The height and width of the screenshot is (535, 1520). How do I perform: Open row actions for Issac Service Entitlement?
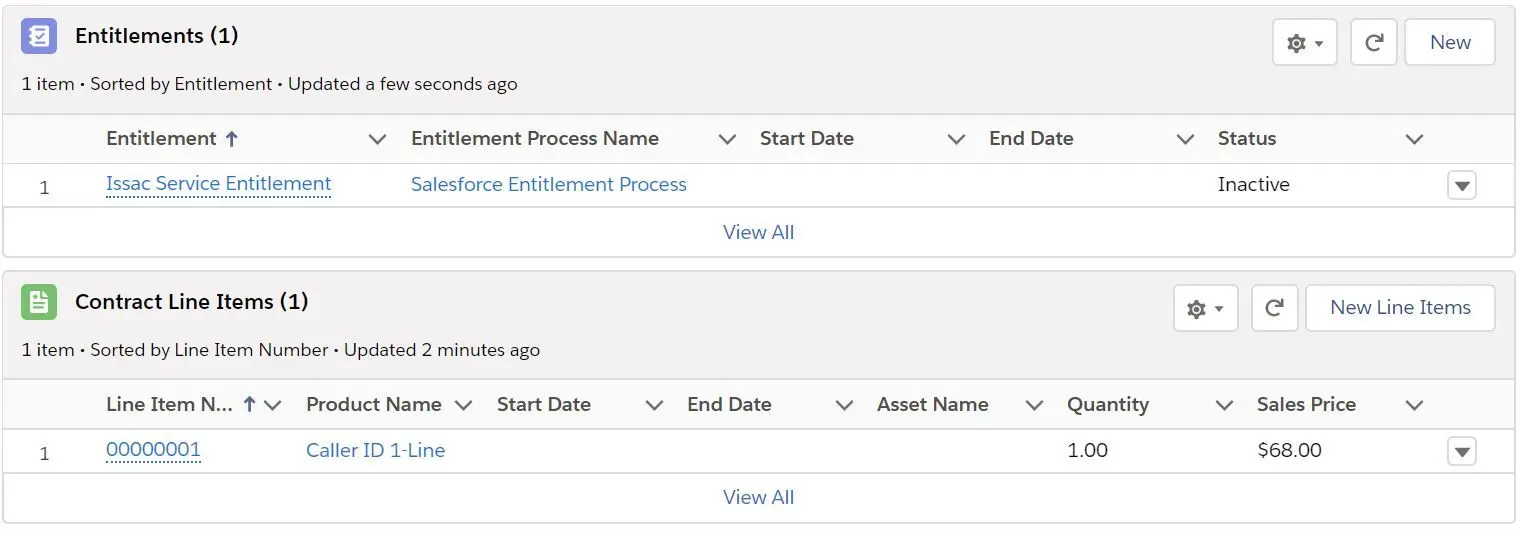(x=1461, y=185)
